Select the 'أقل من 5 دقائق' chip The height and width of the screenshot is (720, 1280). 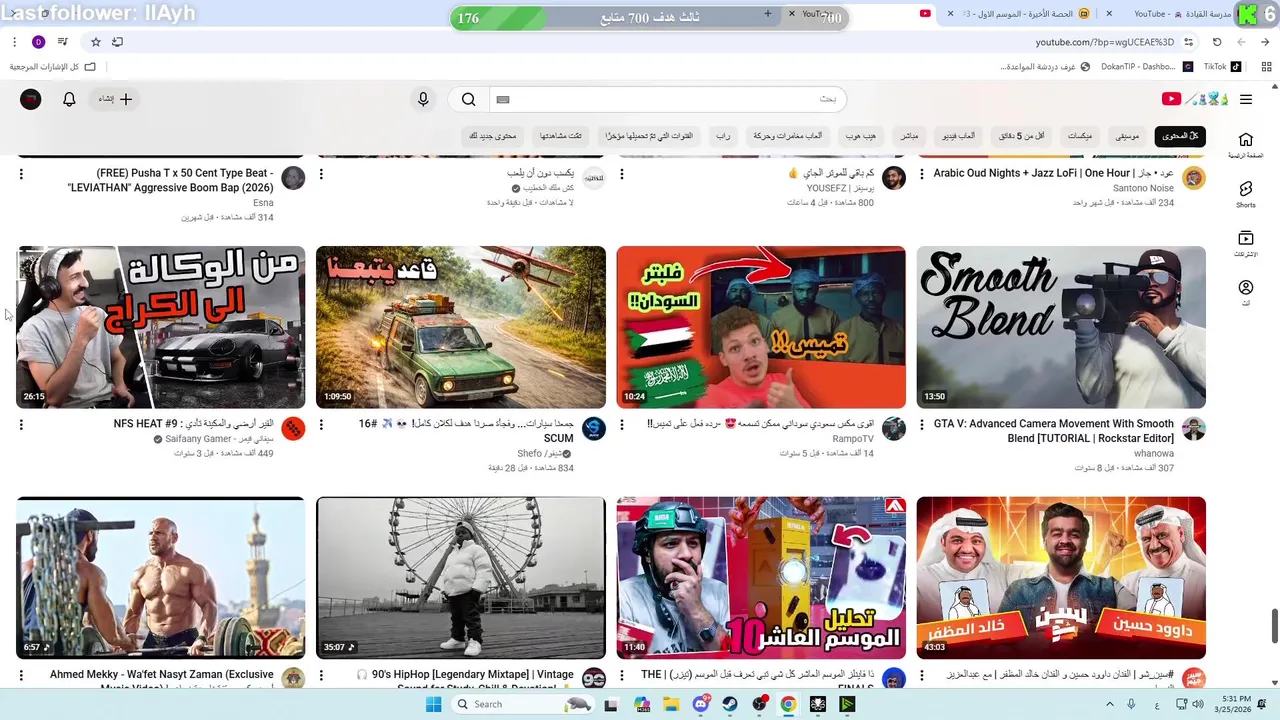(1023, 136)
